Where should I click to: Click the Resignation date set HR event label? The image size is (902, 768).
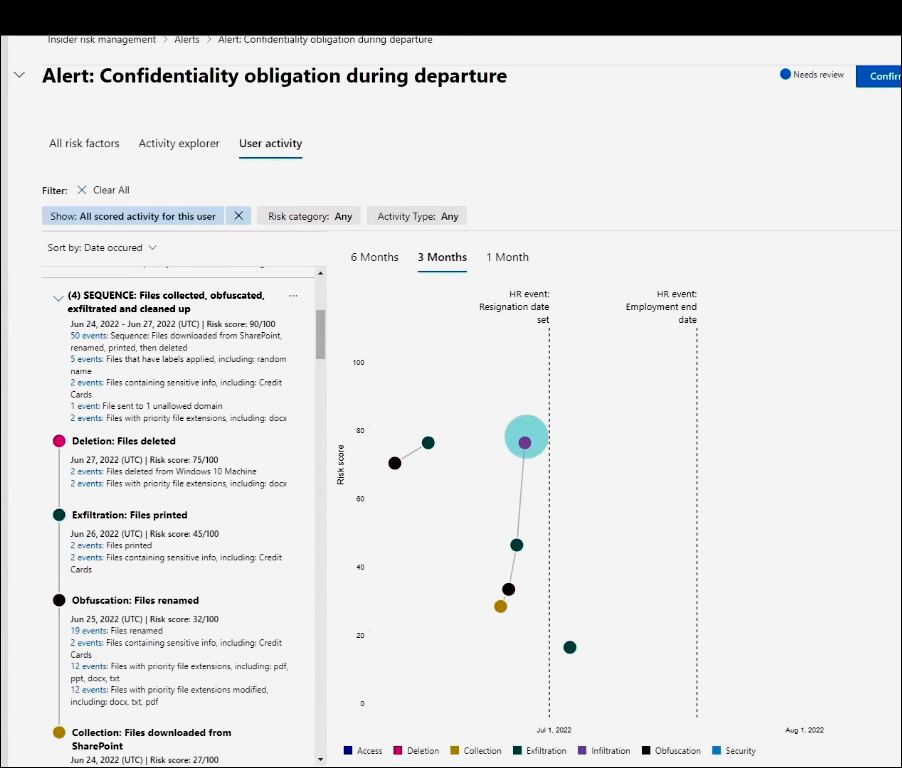(x=514, y=307)
